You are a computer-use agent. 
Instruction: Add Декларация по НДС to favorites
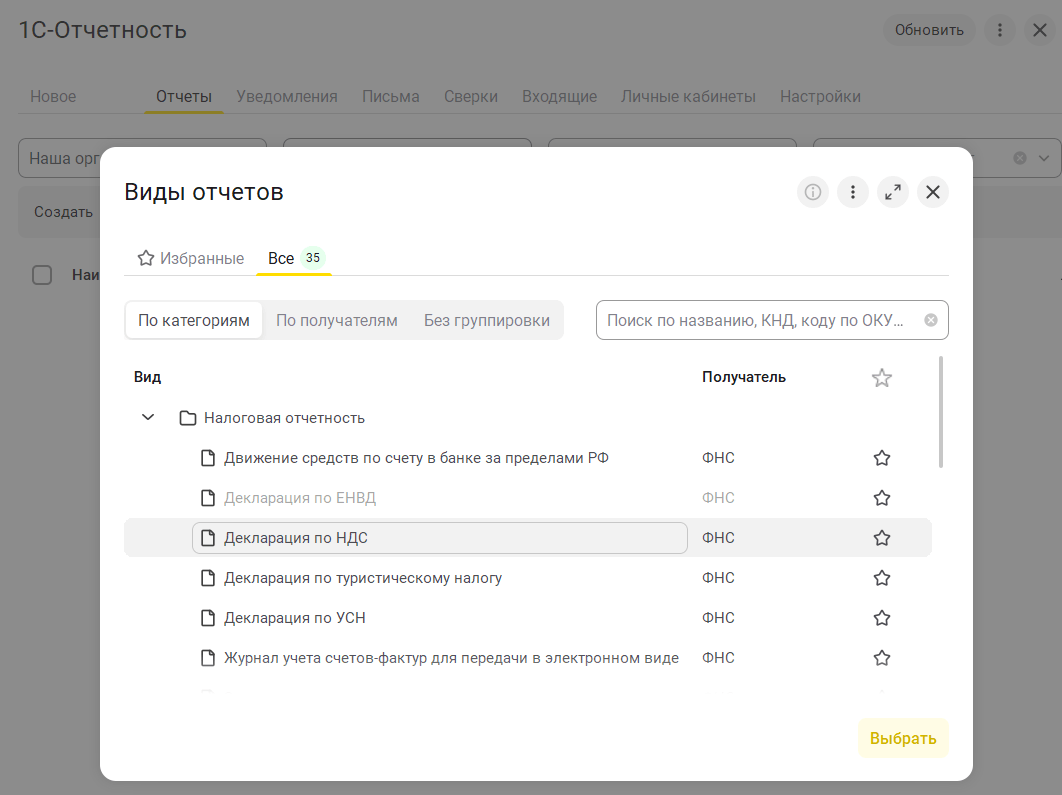[x=882, y=538]
